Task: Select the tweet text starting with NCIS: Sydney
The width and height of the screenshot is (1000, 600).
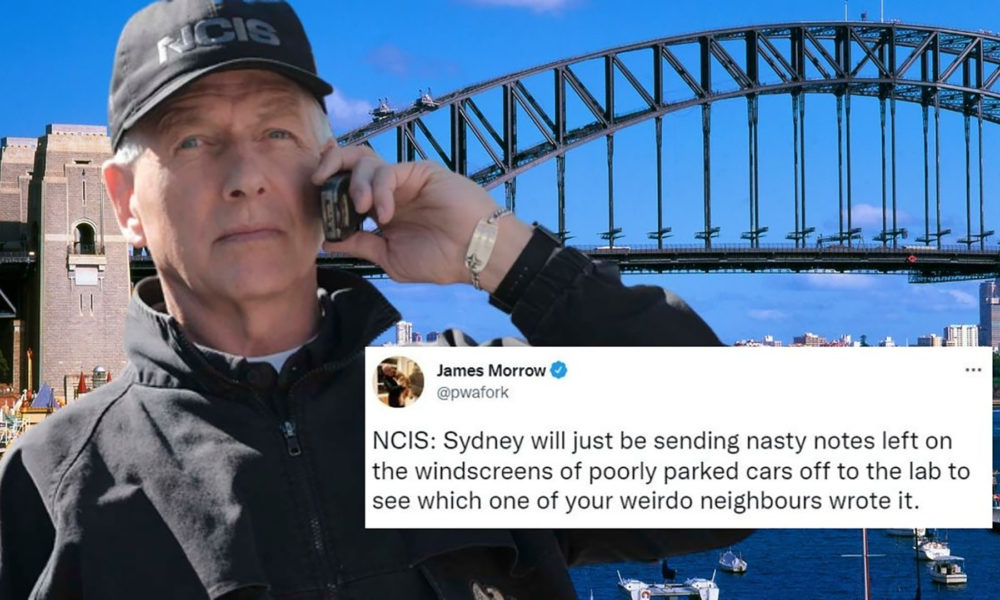Action: pyautogui.click(x=670, y=471)
